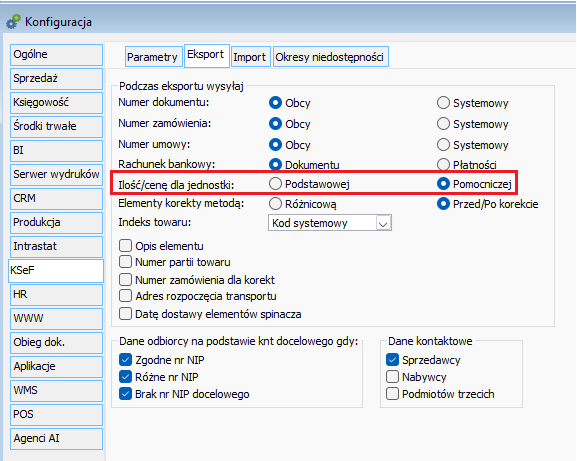Open the Indeks towaru dropdown arrow

[383, 223]
